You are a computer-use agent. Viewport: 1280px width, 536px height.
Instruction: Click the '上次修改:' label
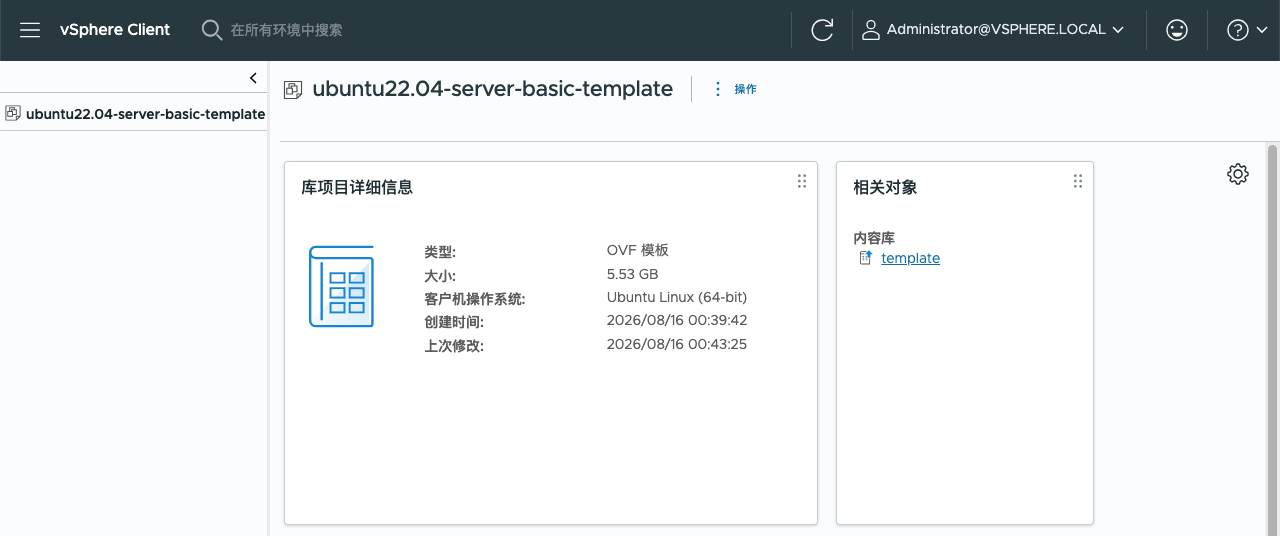point(454,346)
